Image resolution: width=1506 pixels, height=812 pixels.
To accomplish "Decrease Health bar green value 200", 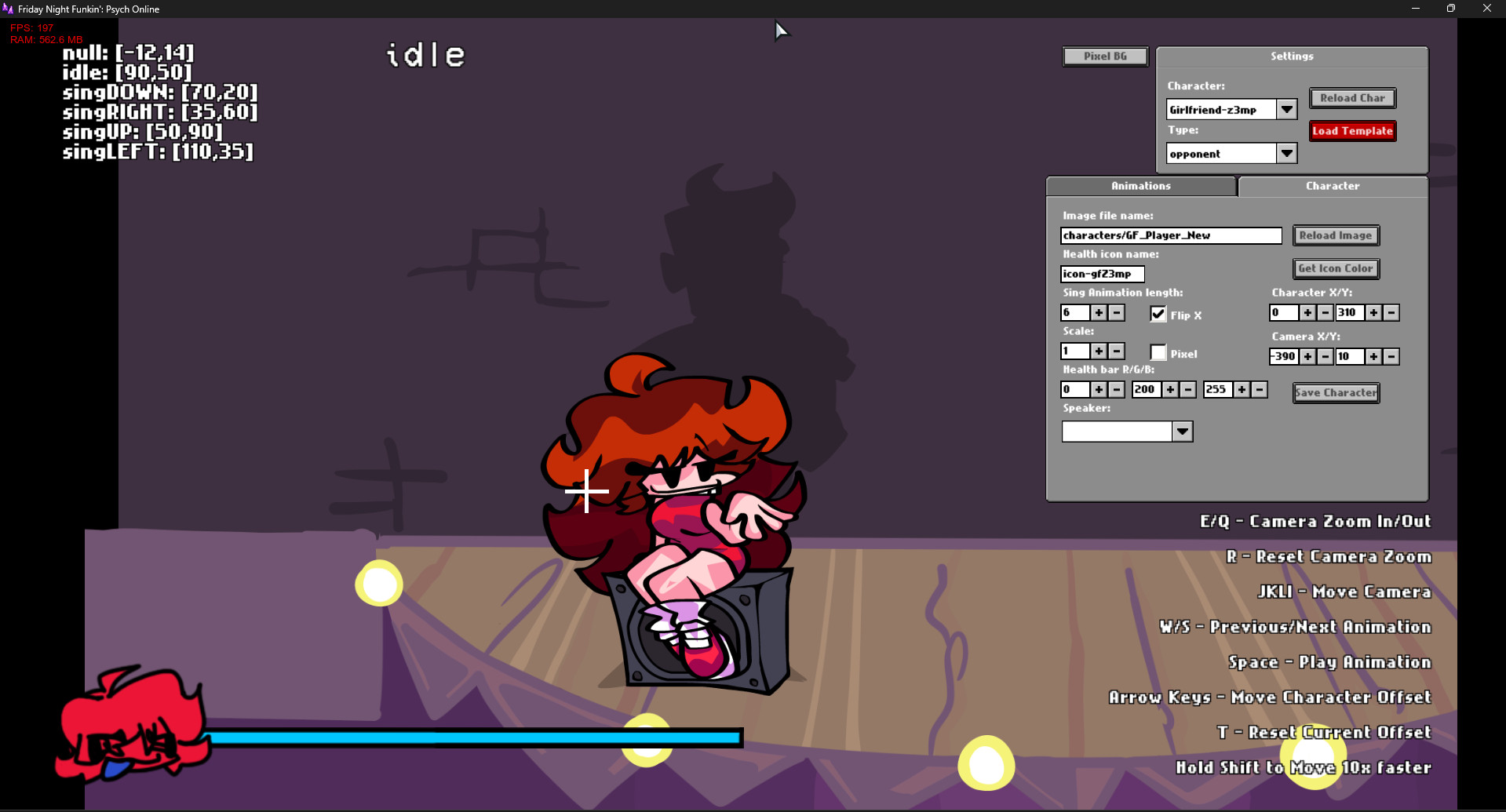I will 1188,389.
